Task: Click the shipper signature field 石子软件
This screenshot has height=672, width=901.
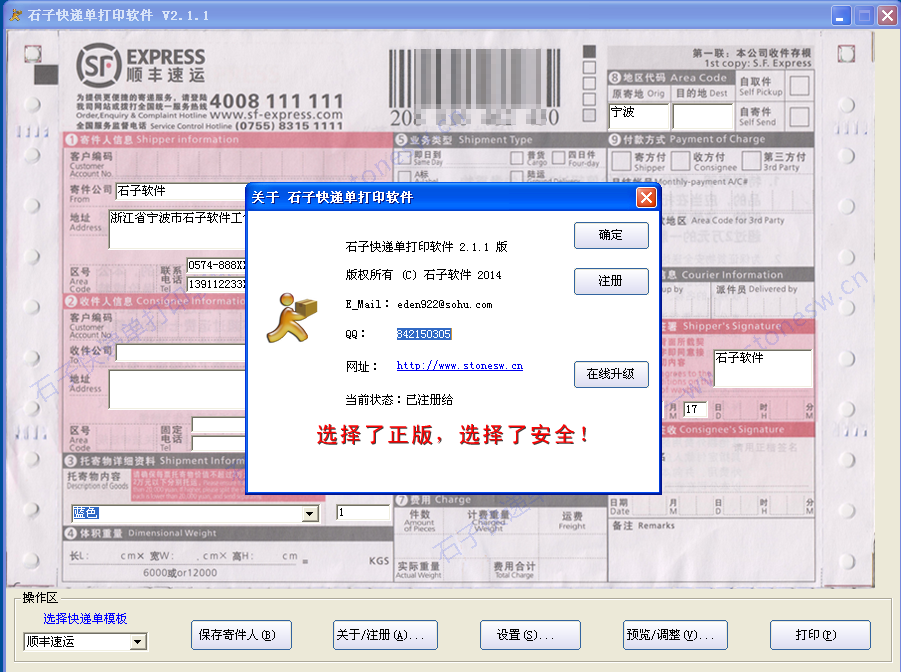Action: coord(763,368)
